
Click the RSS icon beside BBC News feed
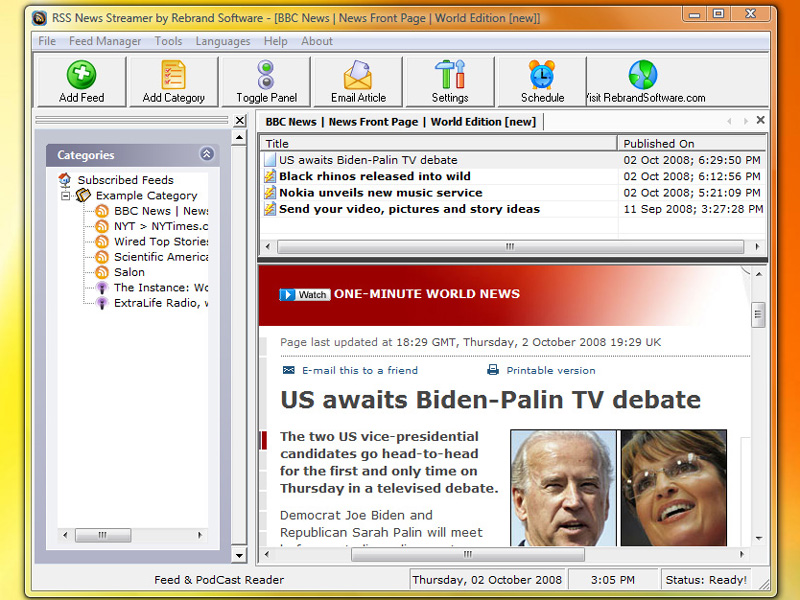pos(102,211)
